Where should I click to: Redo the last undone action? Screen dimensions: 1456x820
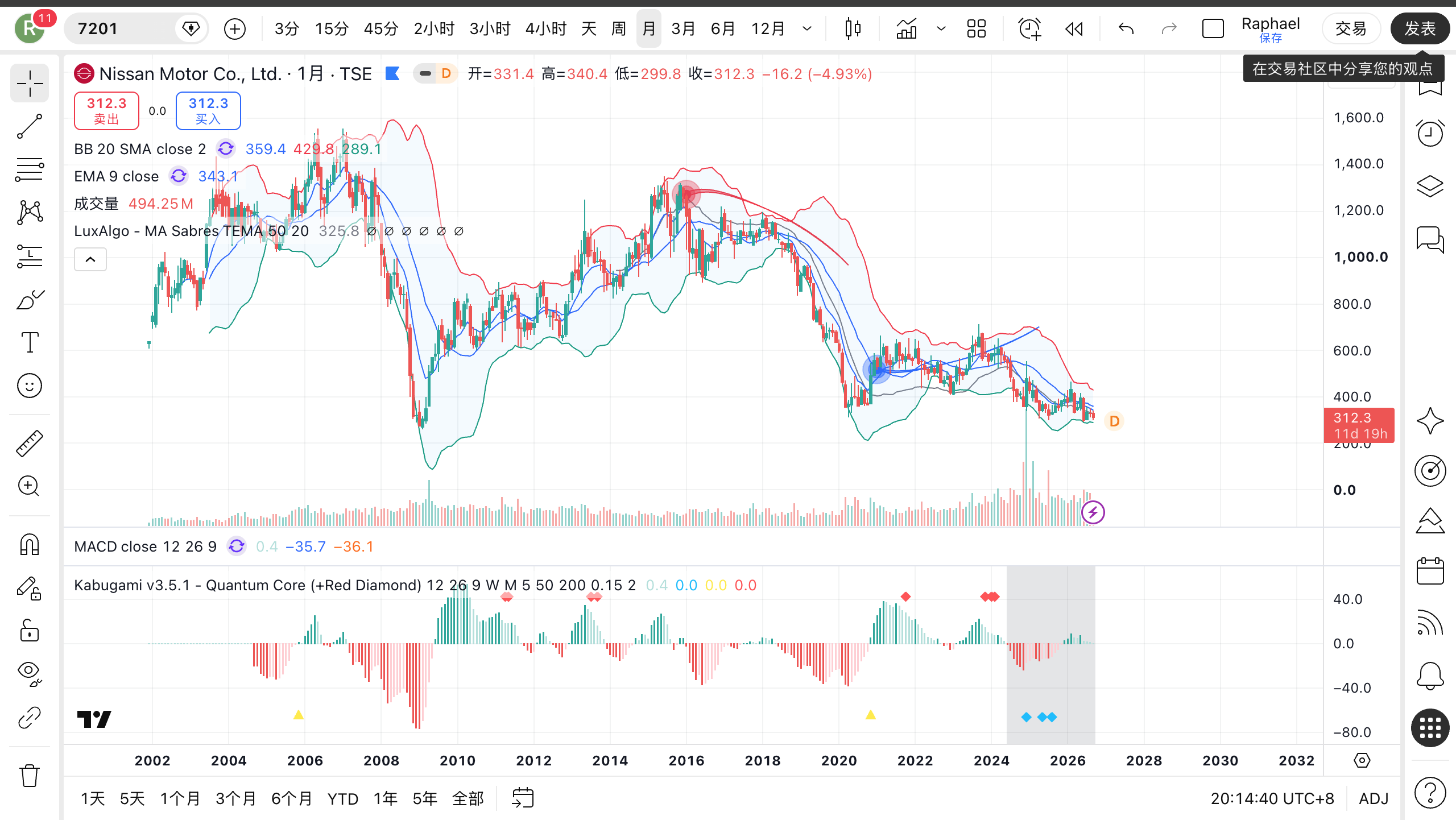click(1169, 28)
